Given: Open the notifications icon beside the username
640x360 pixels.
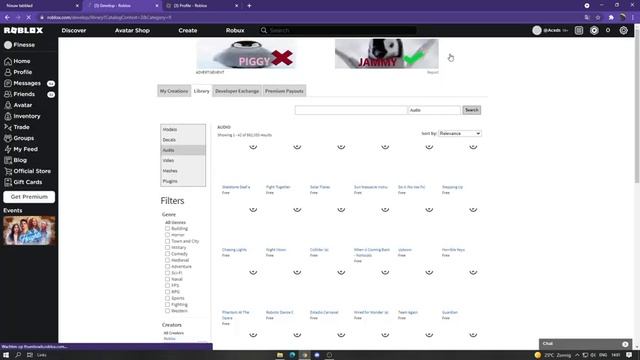Looking at the screenshot, I should [579, 31].
